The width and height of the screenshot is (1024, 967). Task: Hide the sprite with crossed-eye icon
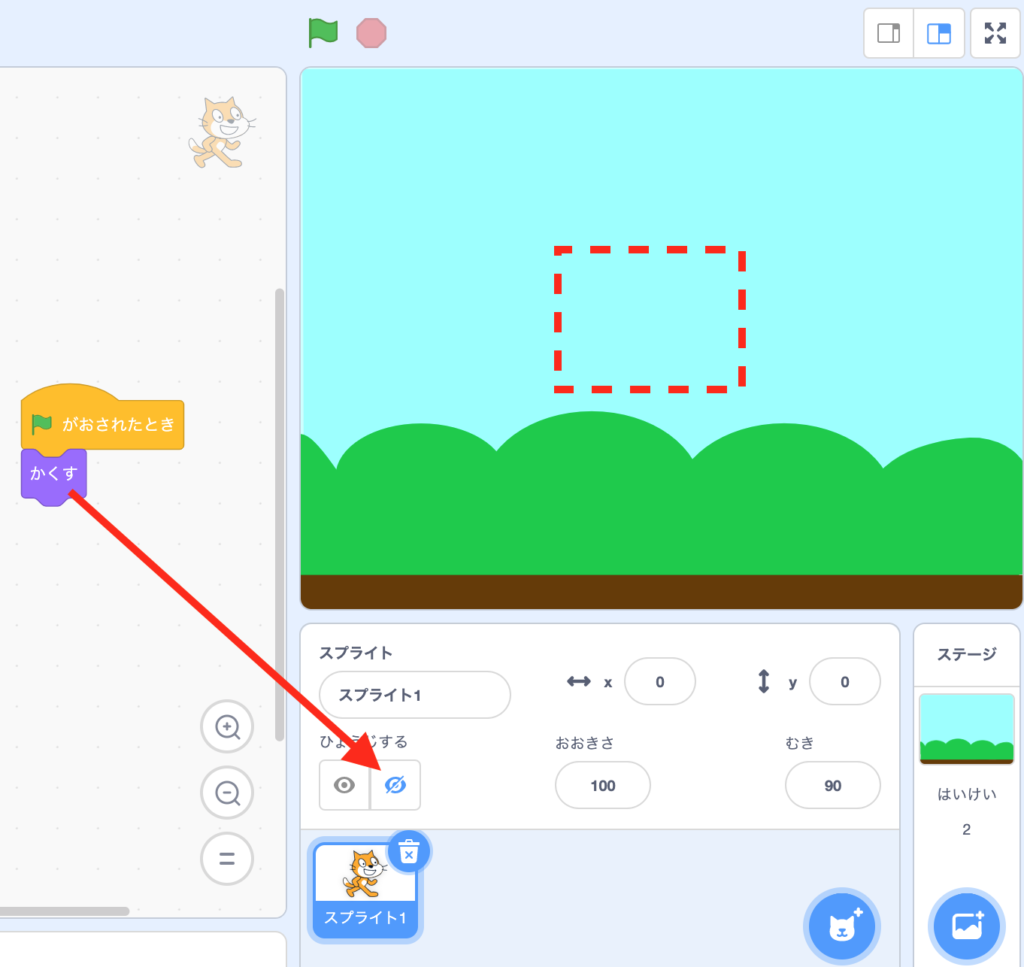[x=395, y=785]
